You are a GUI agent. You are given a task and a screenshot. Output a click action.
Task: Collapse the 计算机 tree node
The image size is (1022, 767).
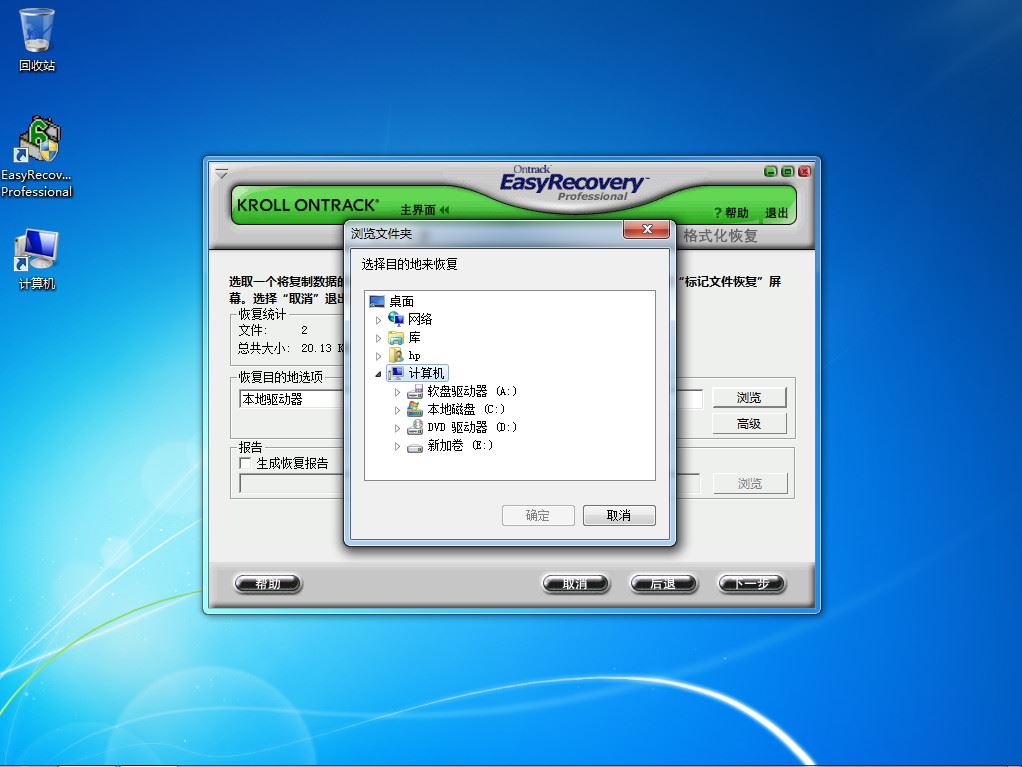(x=378, y=374)
